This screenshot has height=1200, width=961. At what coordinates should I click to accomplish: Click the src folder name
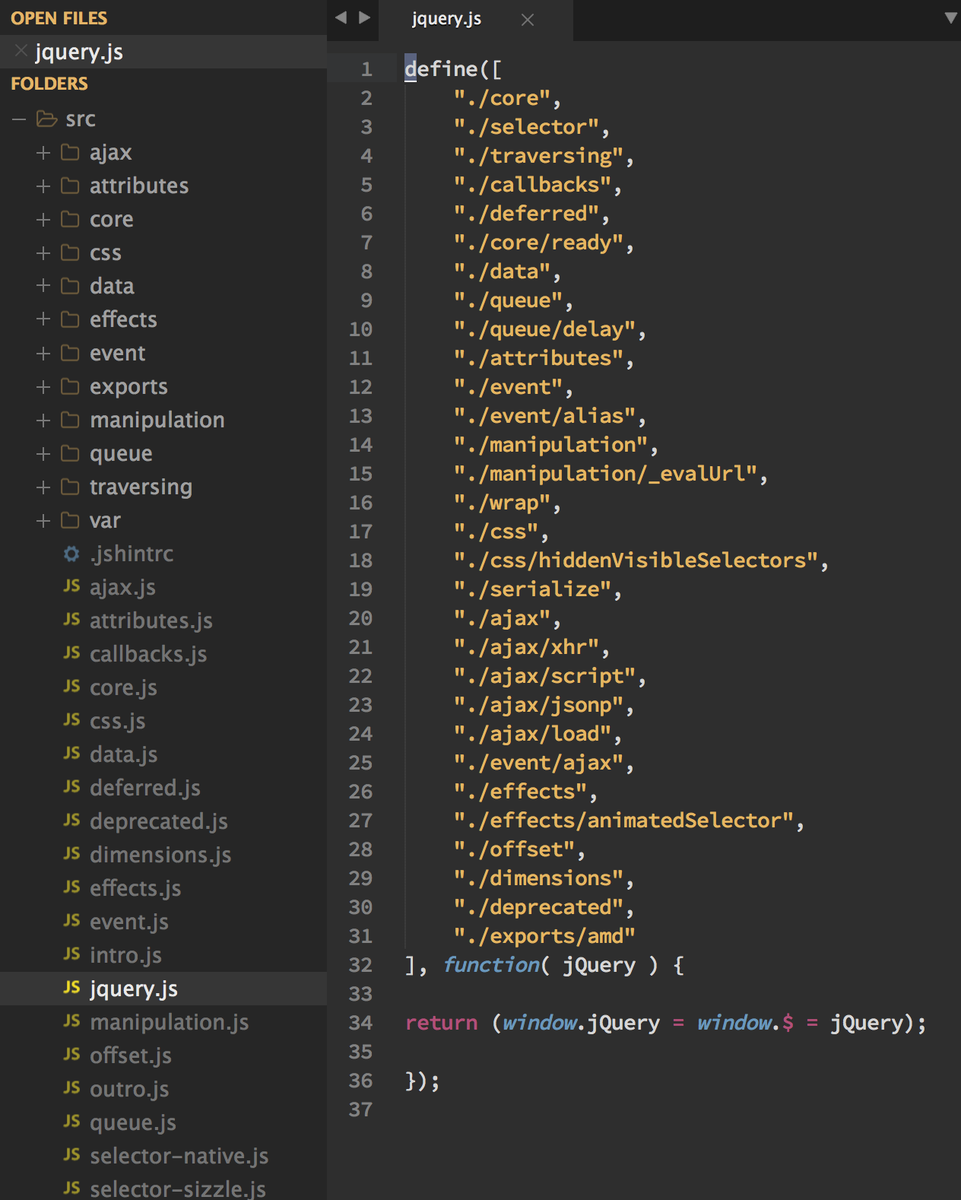(80, 119)
